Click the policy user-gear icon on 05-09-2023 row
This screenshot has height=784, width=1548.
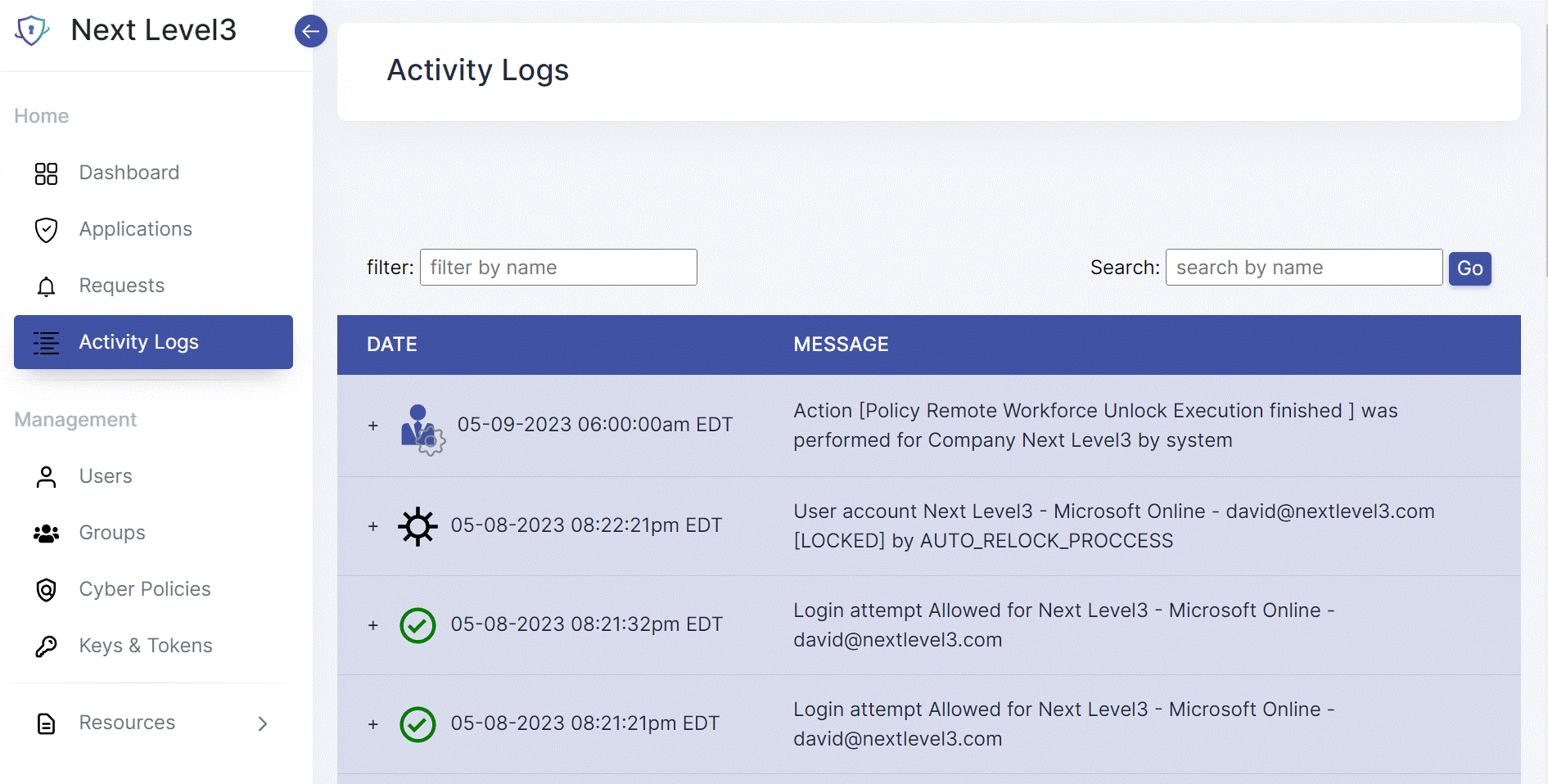pyautogui.click(x=422, y=430)
